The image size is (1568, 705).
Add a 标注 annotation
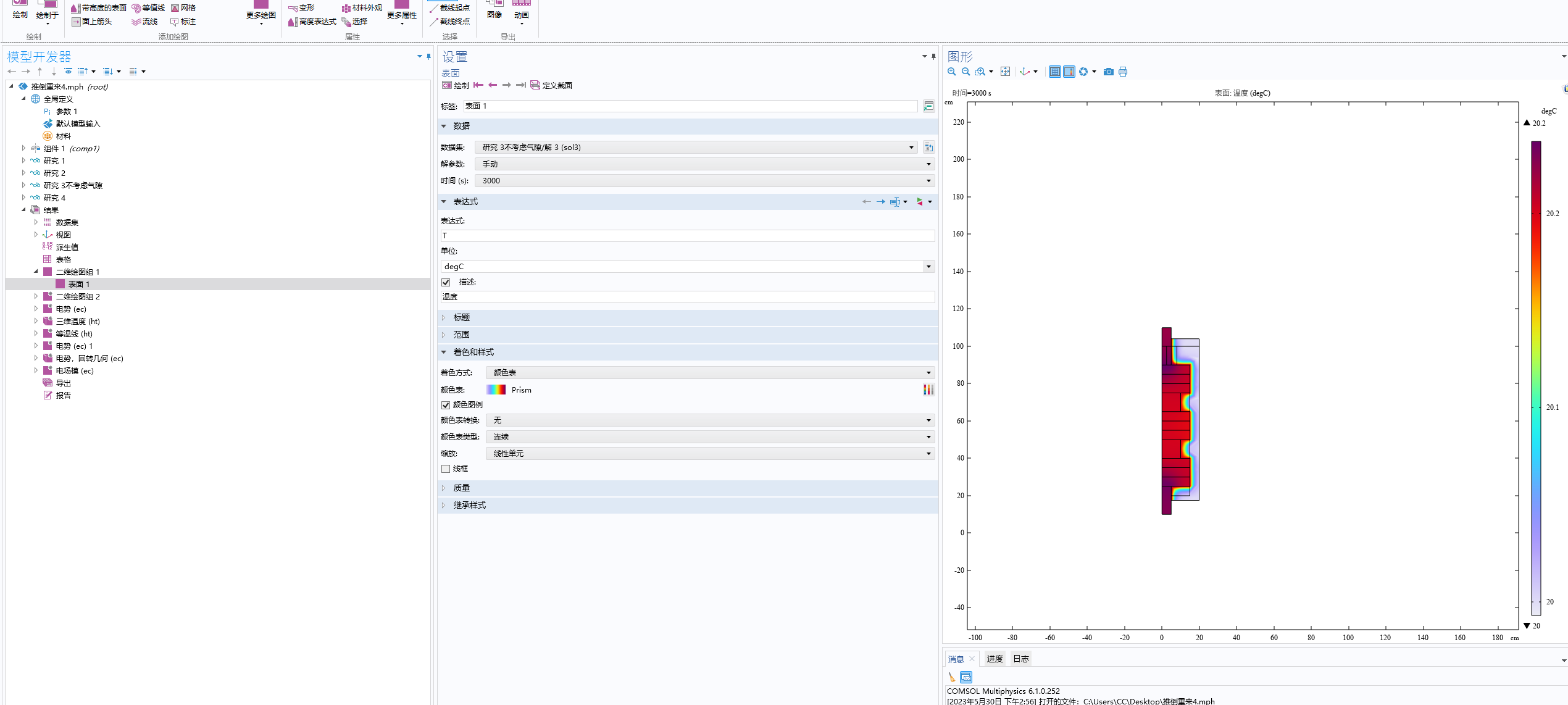click(x=183, y=22)
